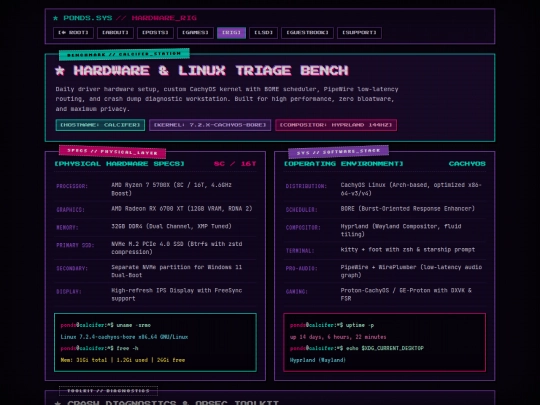
Task: Click the MEMORY: row label
Action: click(x=67, y=228)
